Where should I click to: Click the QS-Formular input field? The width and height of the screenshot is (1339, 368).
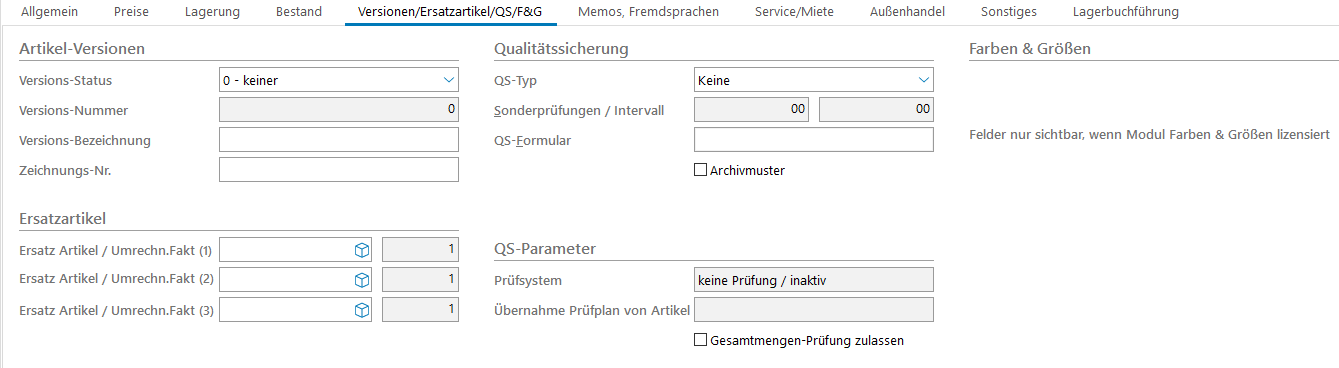[814, 140]
